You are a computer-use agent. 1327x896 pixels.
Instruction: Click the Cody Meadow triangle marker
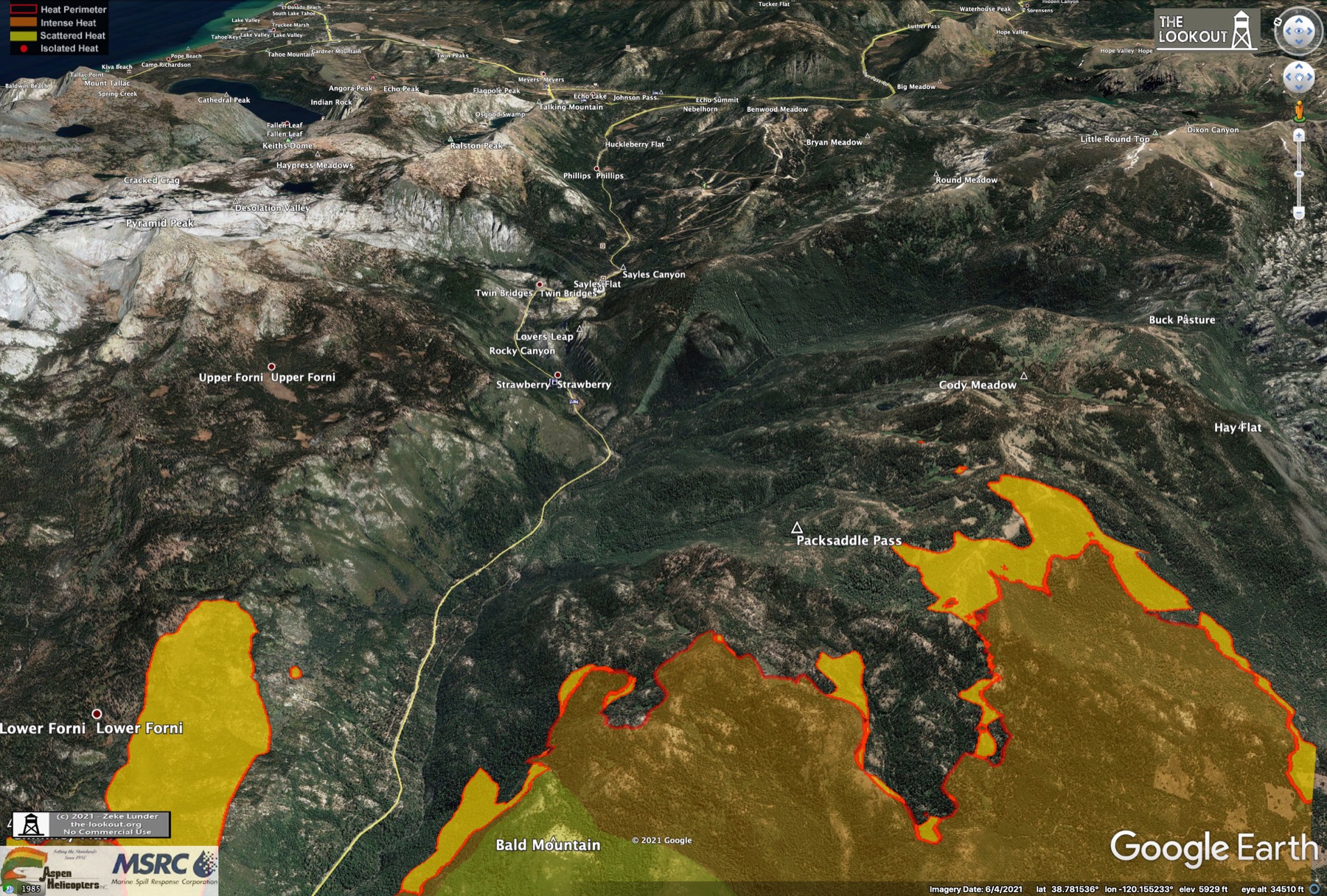coord(1023,376)
